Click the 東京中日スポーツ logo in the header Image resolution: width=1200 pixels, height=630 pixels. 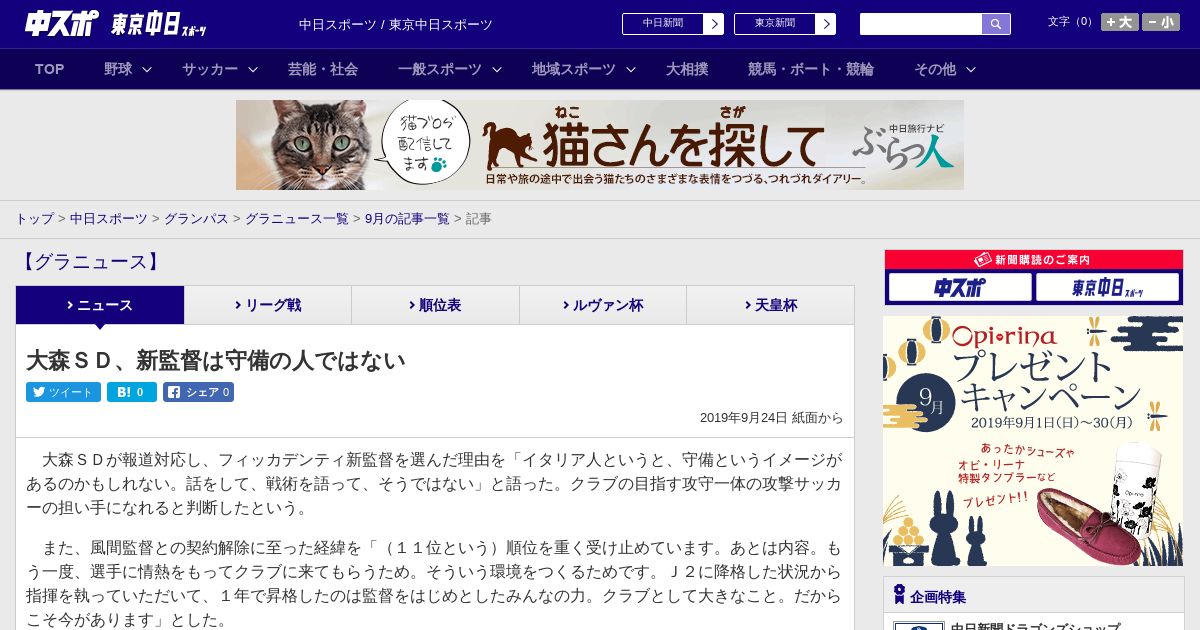[x=159, y=25]
